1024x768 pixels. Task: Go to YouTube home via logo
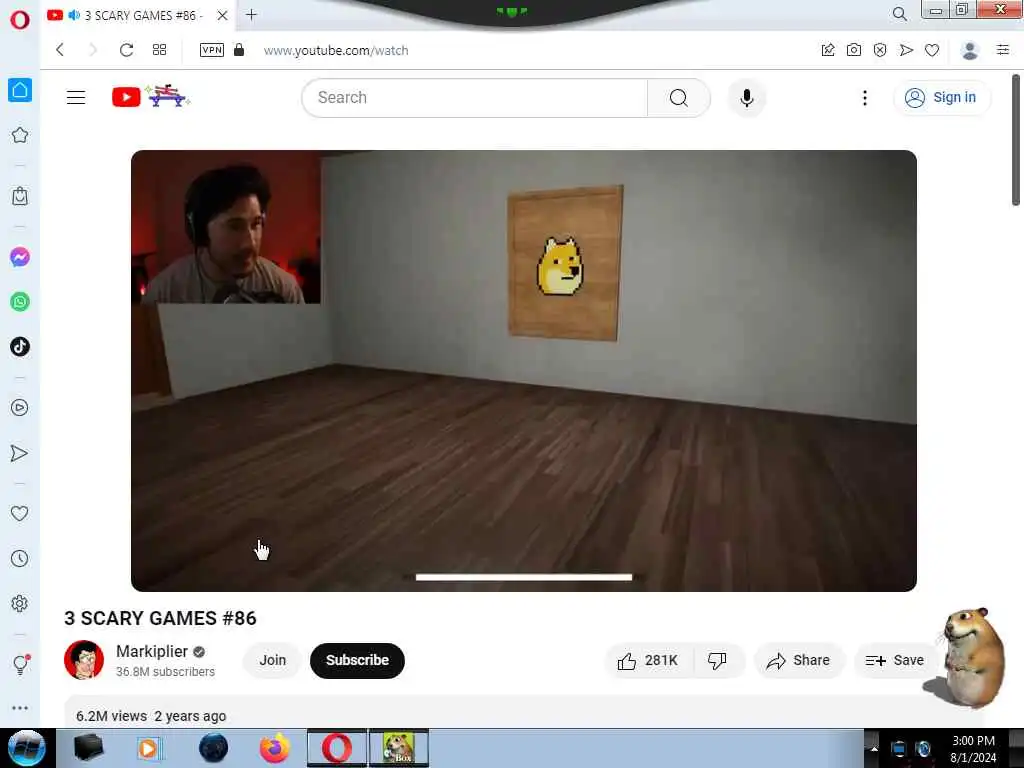pos(151,97)
